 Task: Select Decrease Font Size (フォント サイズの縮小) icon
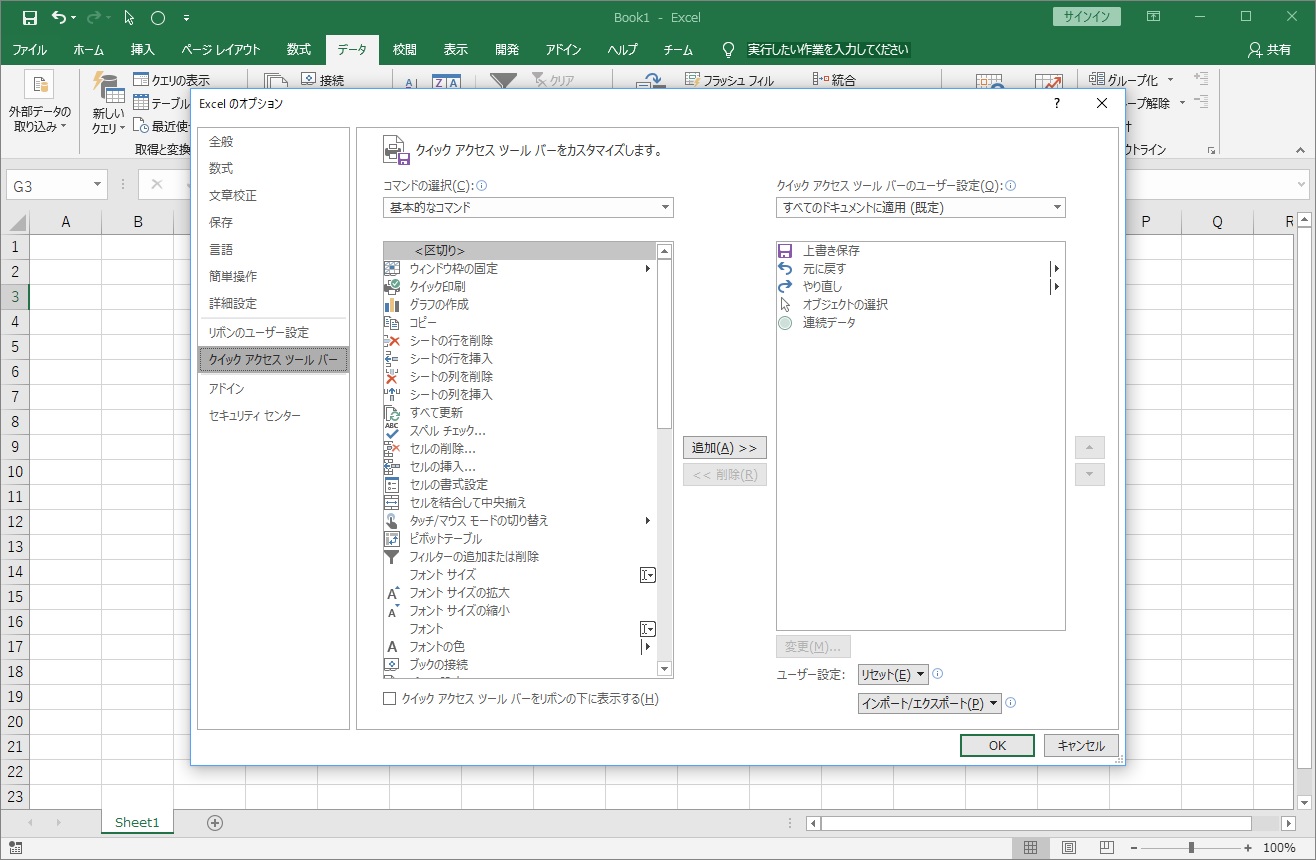(x=392, y=610)
